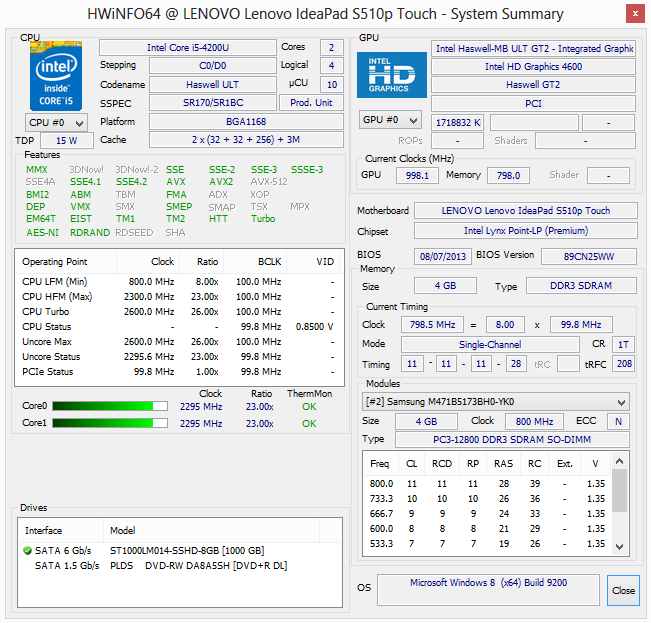This screenshot has height=623, width=651.
Task: Expand the Samsung memory module dropdown
Action: coord(495,402)
